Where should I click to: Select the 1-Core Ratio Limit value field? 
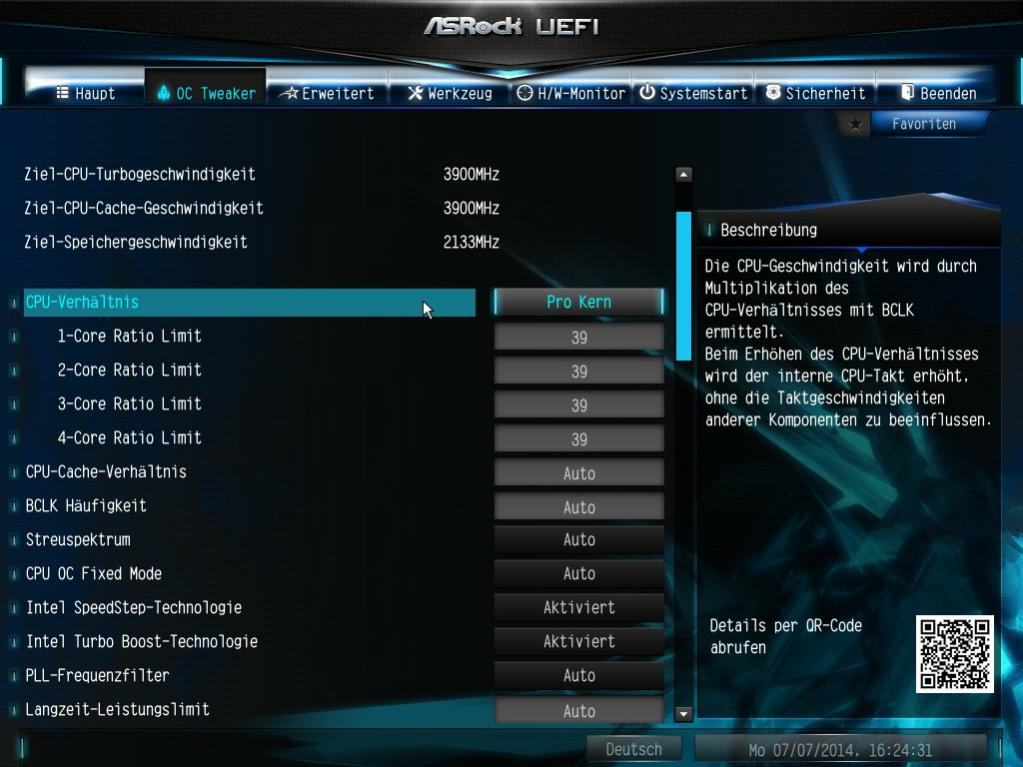point(579,337)
